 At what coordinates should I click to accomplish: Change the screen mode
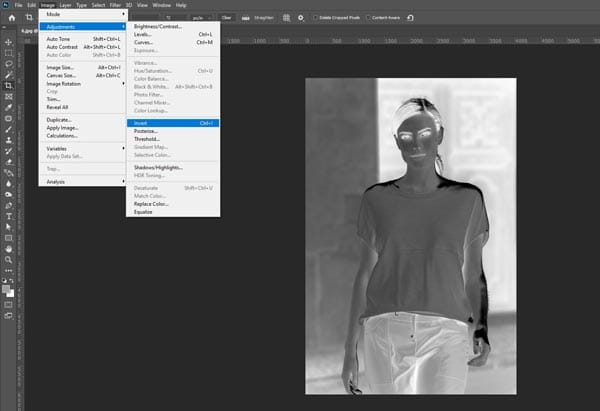[8, 316]
